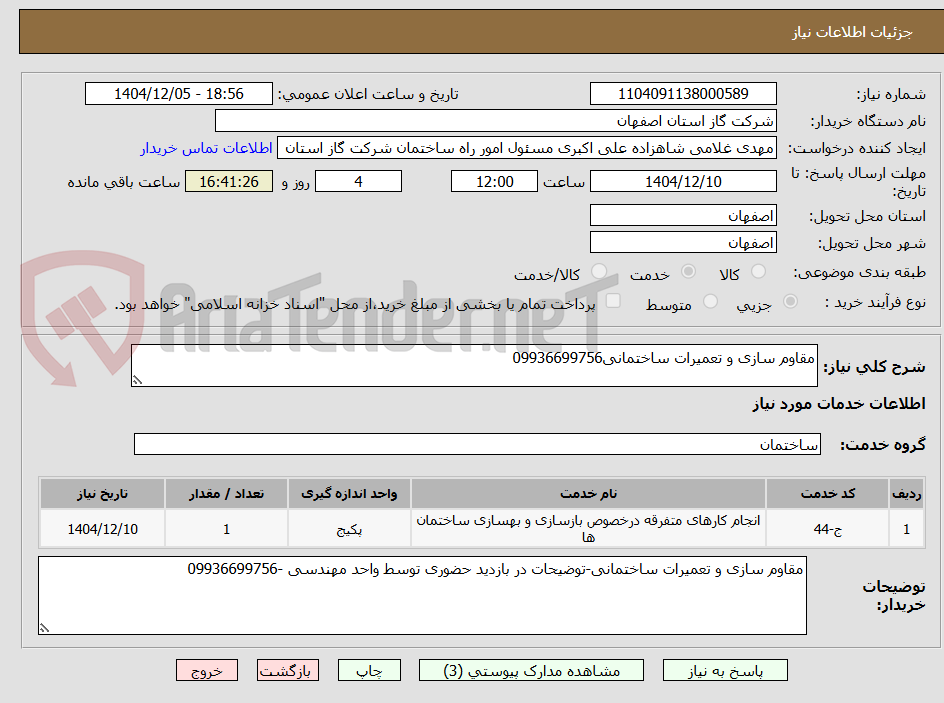The width and height of the screenshot is (944, 703).
Task: Click the ساعت field showing 12:00
Action: 494,181
